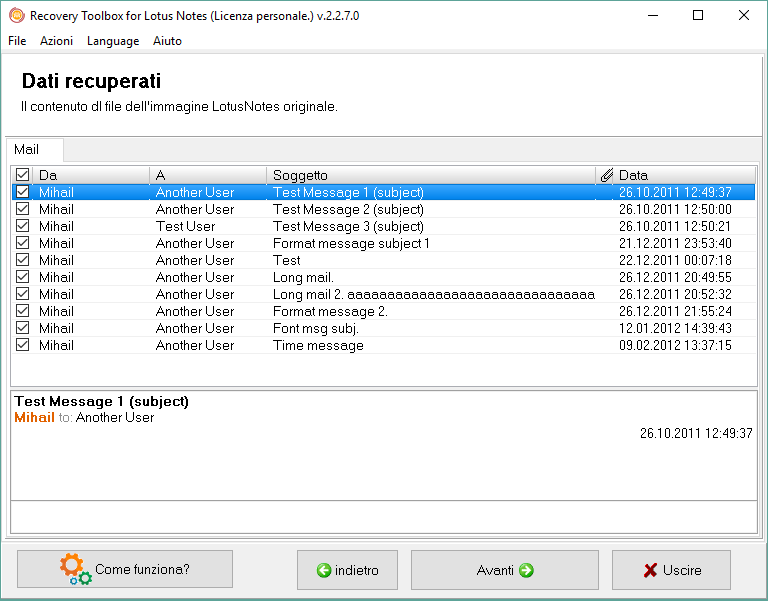Select subject 'Format message subject 1'

click(351, 243)
